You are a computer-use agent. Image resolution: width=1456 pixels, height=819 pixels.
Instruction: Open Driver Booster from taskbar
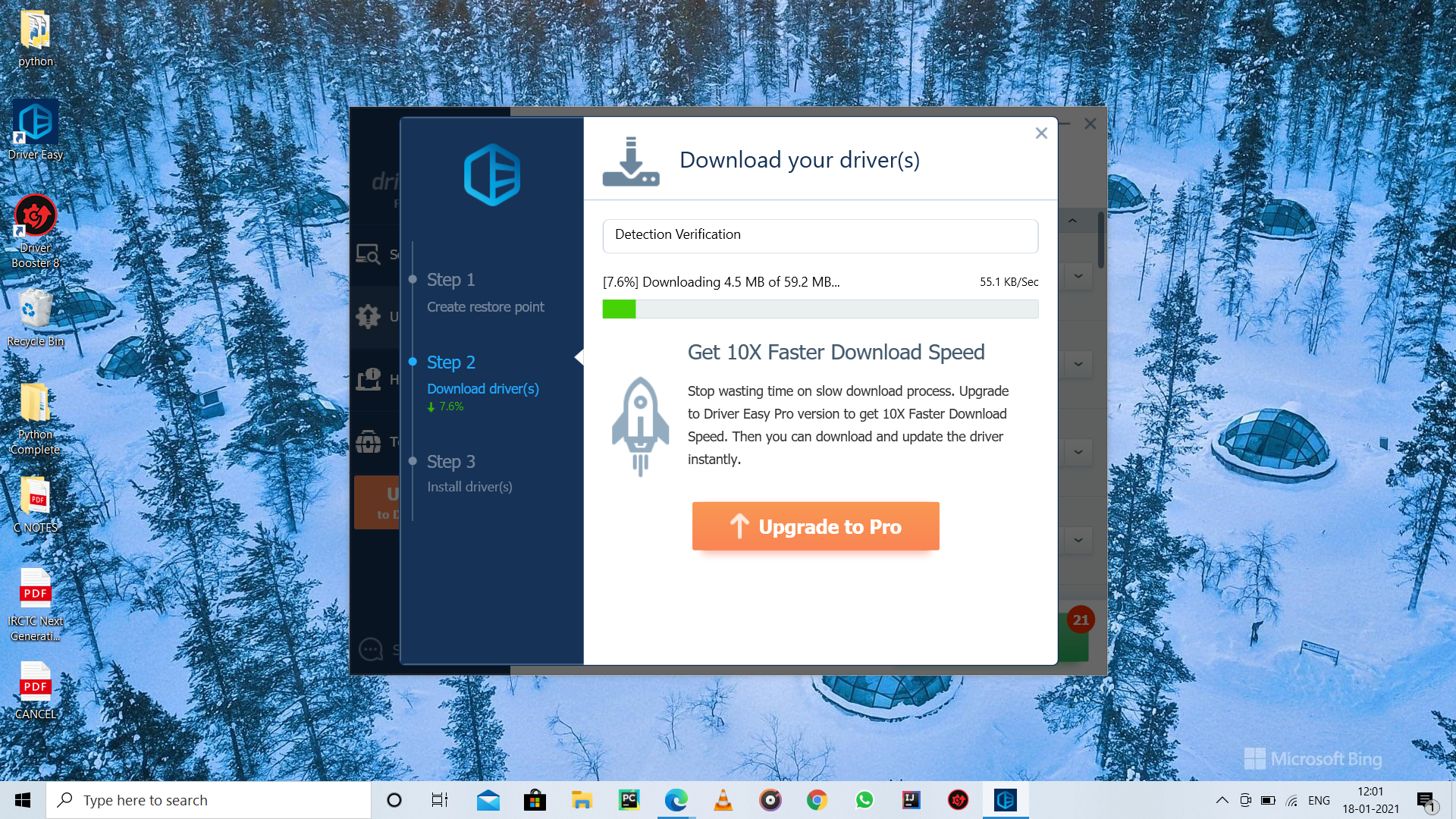[x=959, y=800]
